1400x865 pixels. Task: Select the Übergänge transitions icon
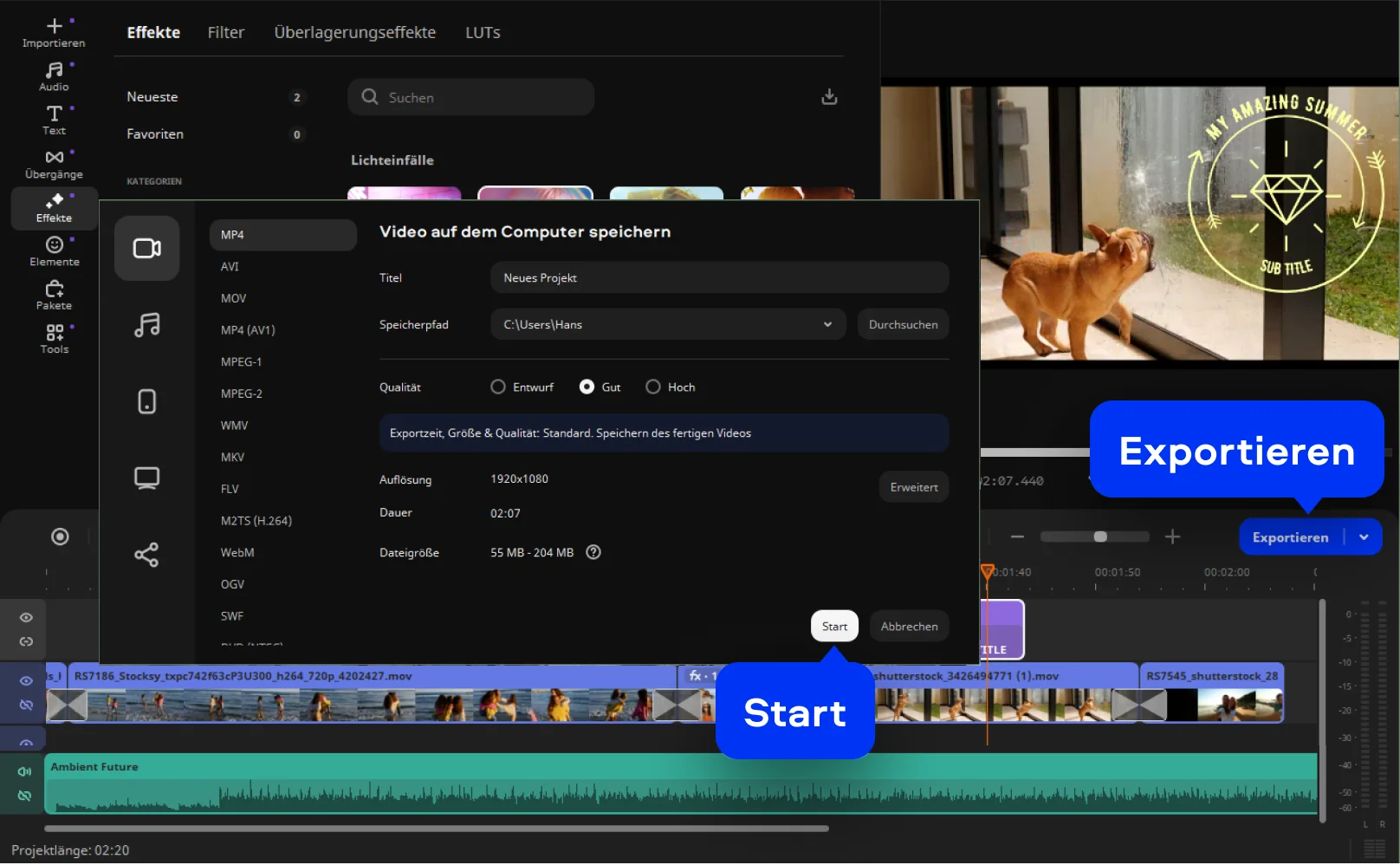(x=54, y=163)
